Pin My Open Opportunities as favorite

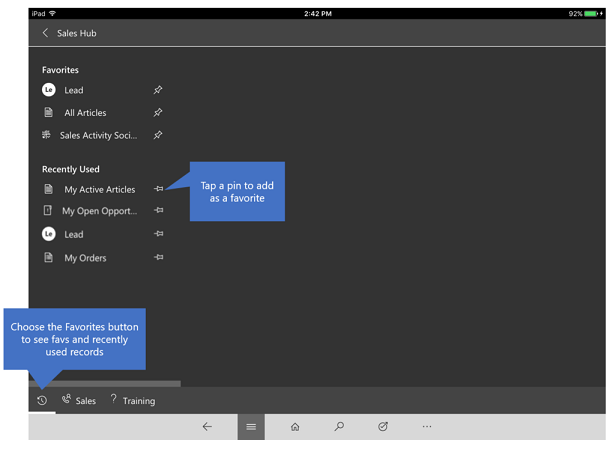tap(158, 211)
